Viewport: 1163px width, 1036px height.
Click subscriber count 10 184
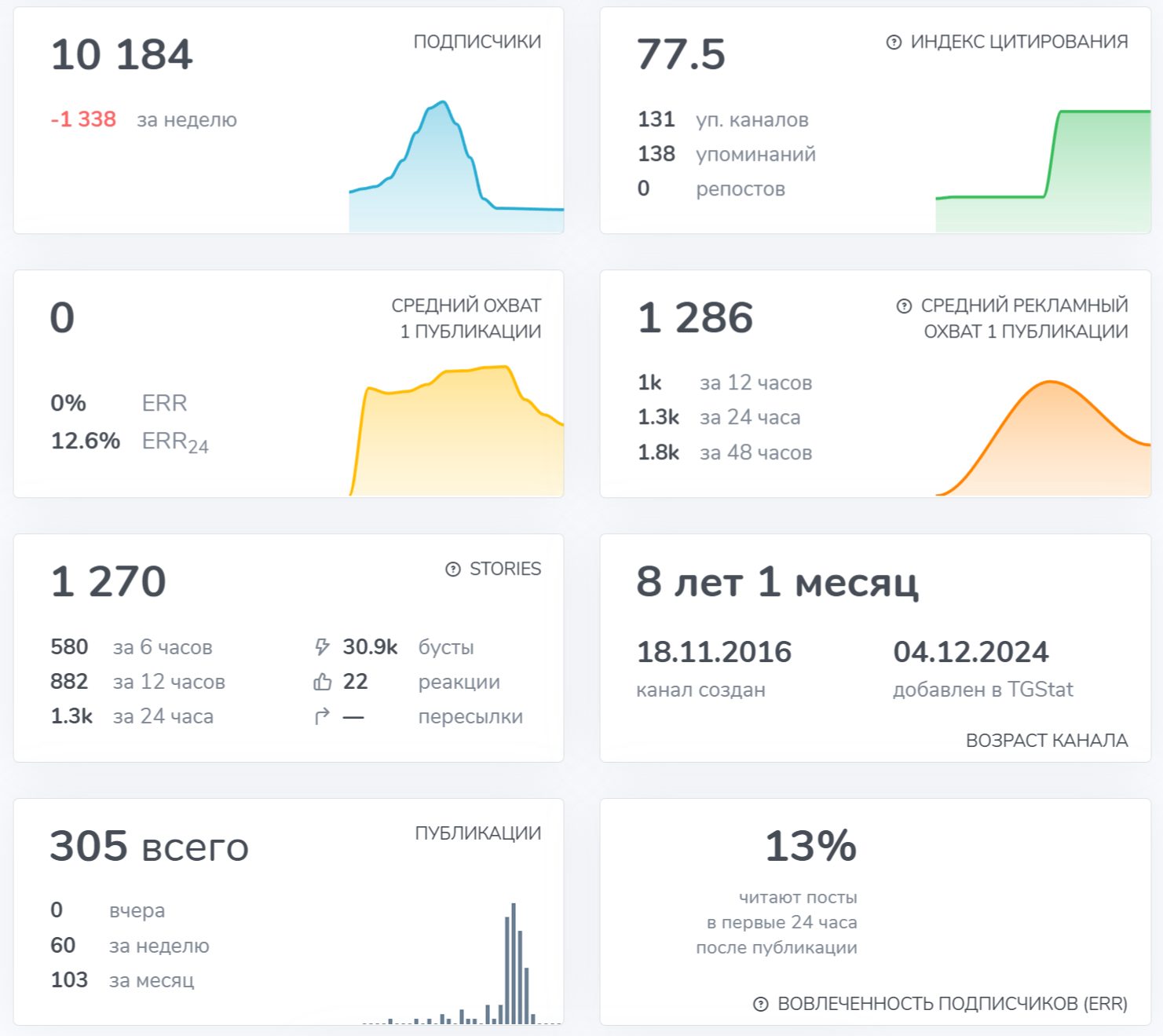122,55
